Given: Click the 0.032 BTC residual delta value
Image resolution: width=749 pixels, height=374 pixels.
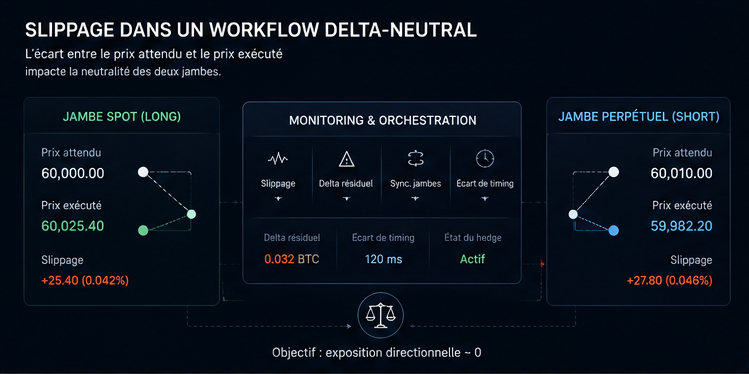Looking at the screenshot, I should 291,259.
